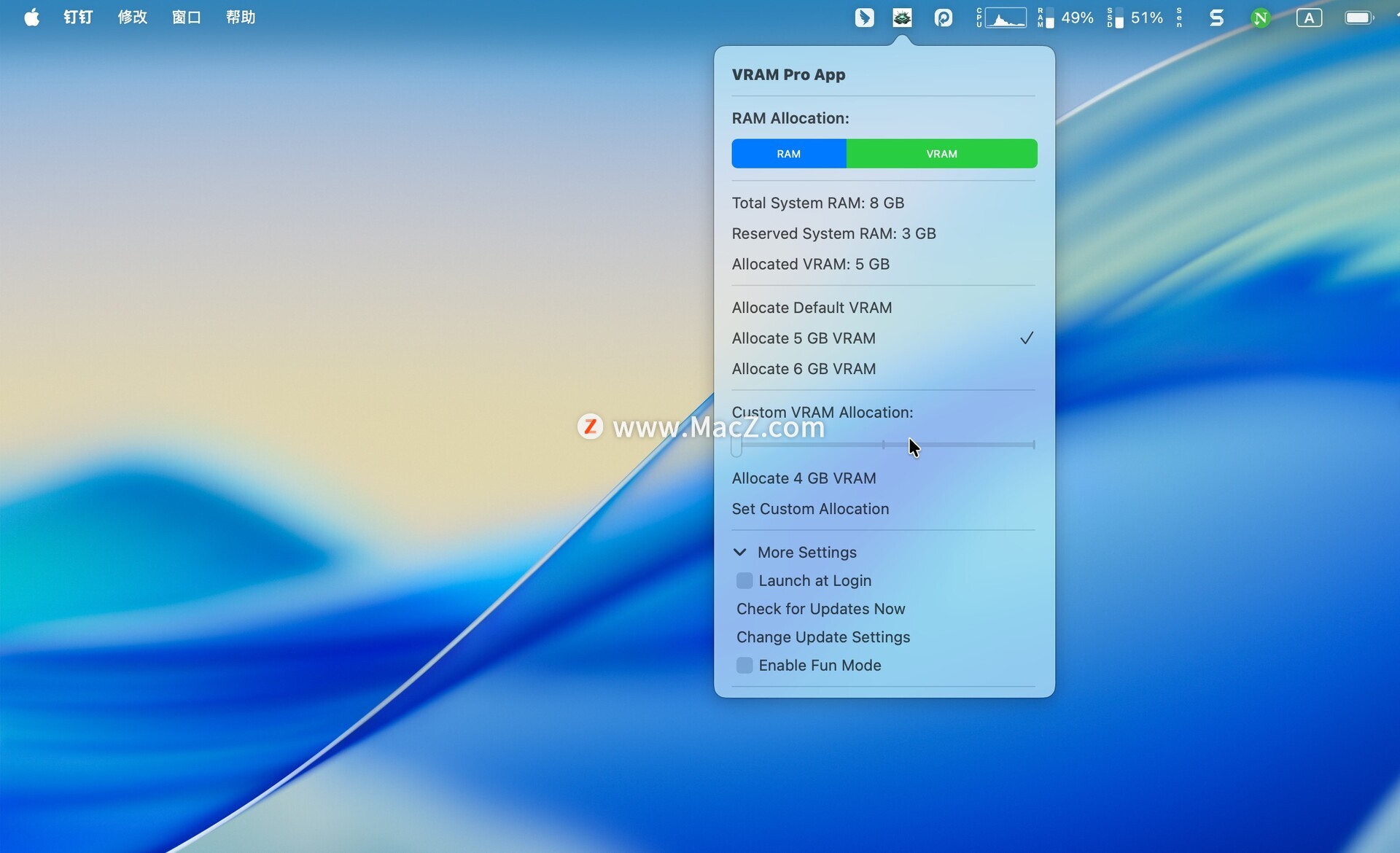Enable the Launch at Login checkbox
The image size is (1400, 853).
744,580
